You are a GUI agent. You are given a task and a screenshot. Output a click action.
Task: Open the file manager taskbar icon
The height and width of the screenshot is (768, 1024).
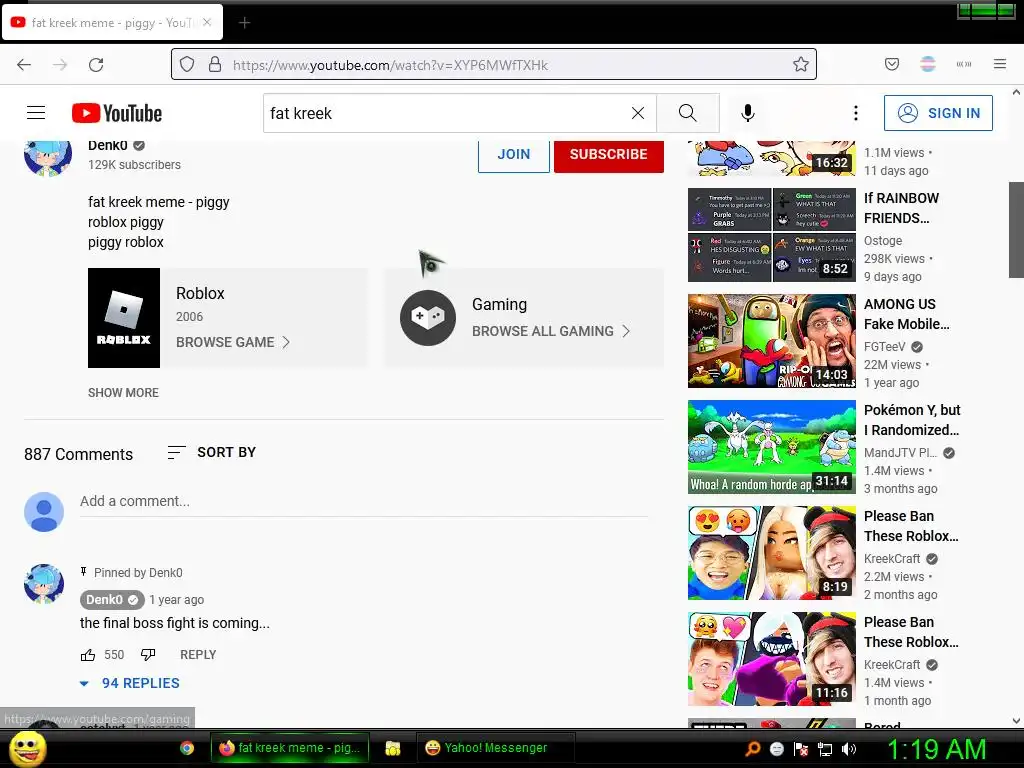[x=392, y=748]
